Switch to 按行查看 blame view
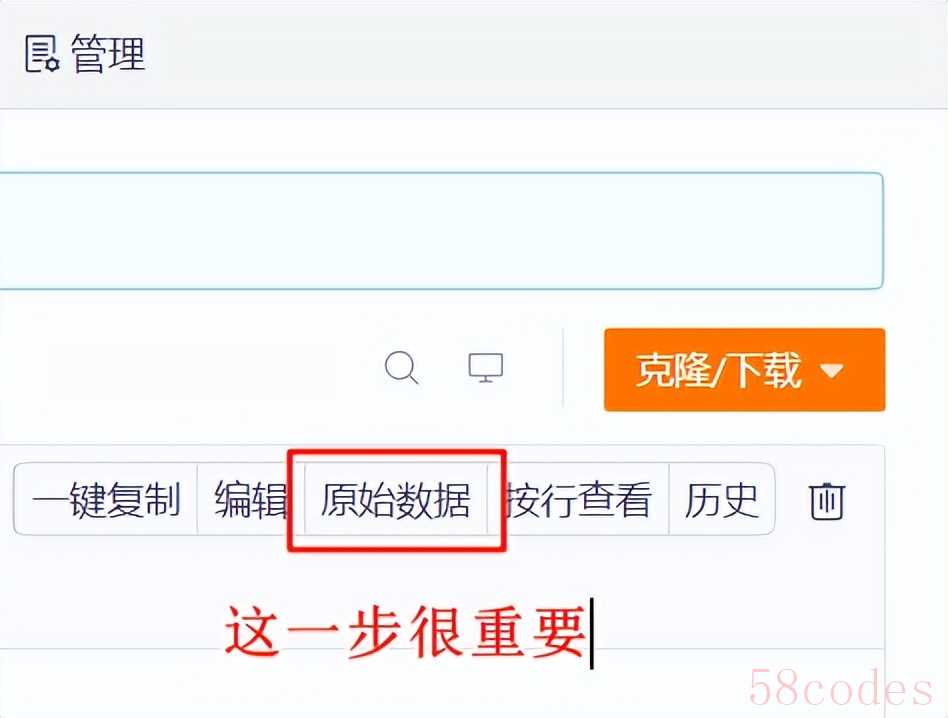948x718 pixels. pos(579,499)
